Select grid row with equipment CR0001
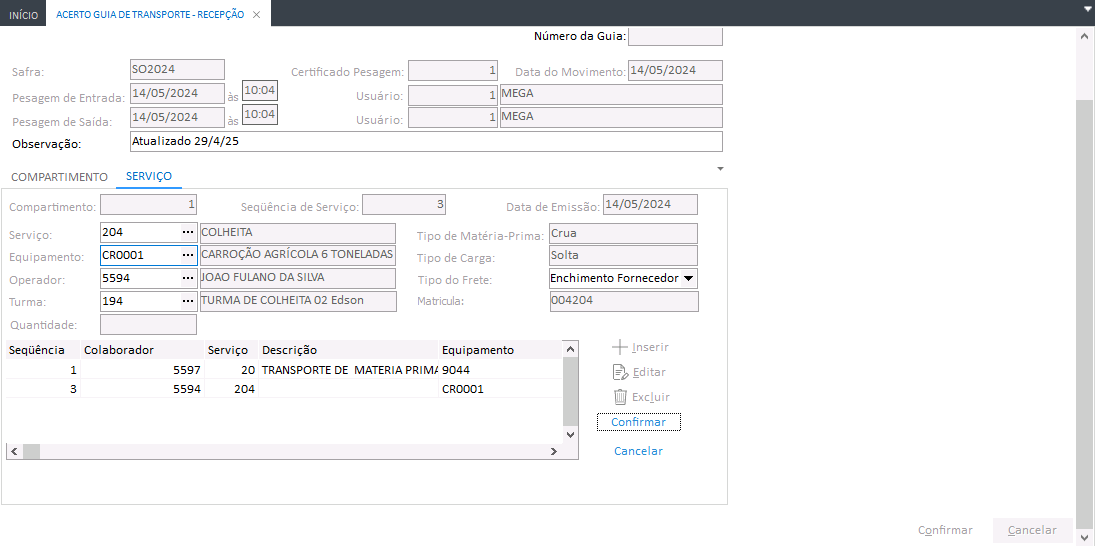The height and width of the screenshot is (546, 1095). (284, 389)
